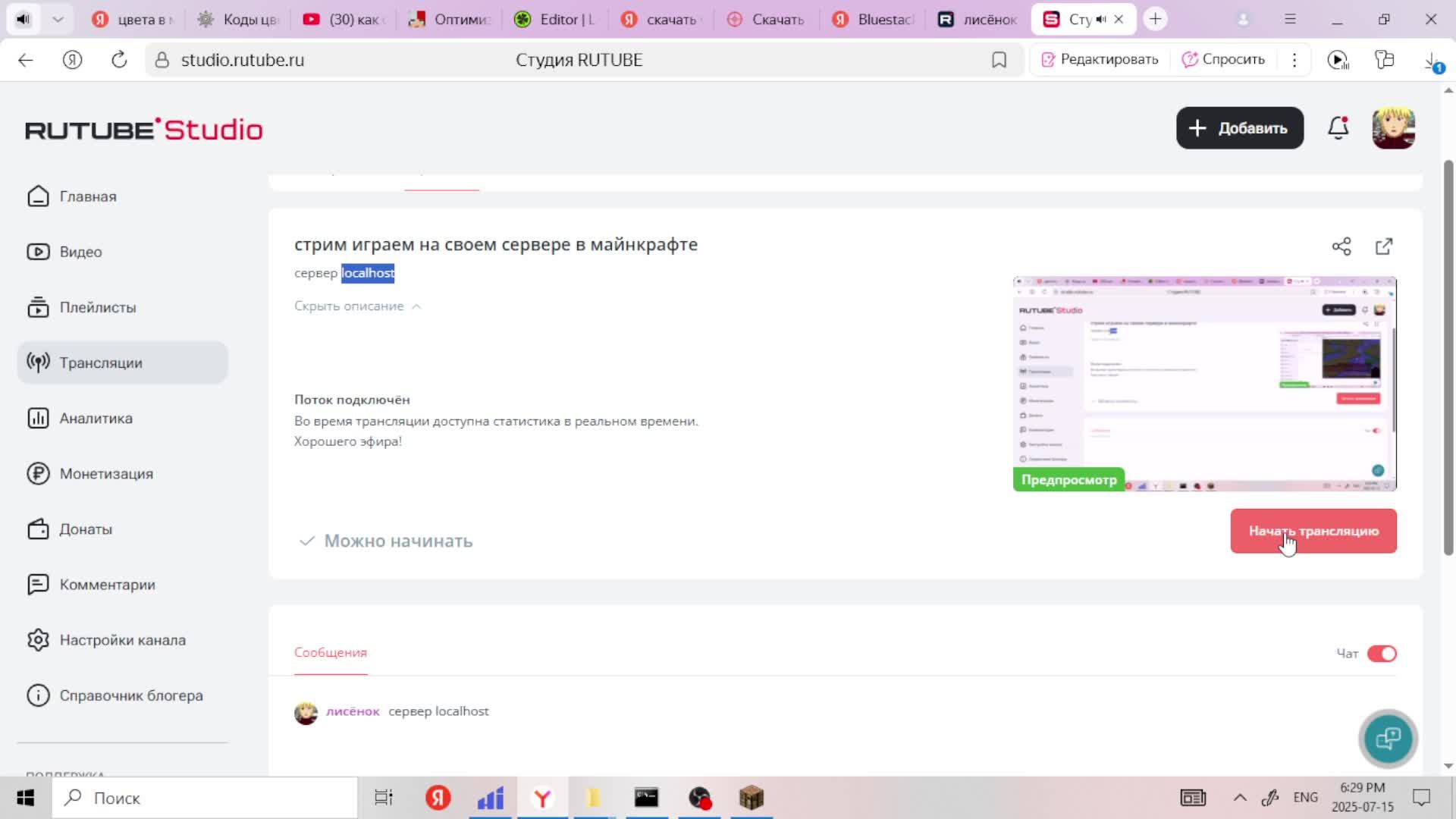Click the Редактировать toolbar button
This screenshot has height=819, width=1456.
coord(1100,59)
